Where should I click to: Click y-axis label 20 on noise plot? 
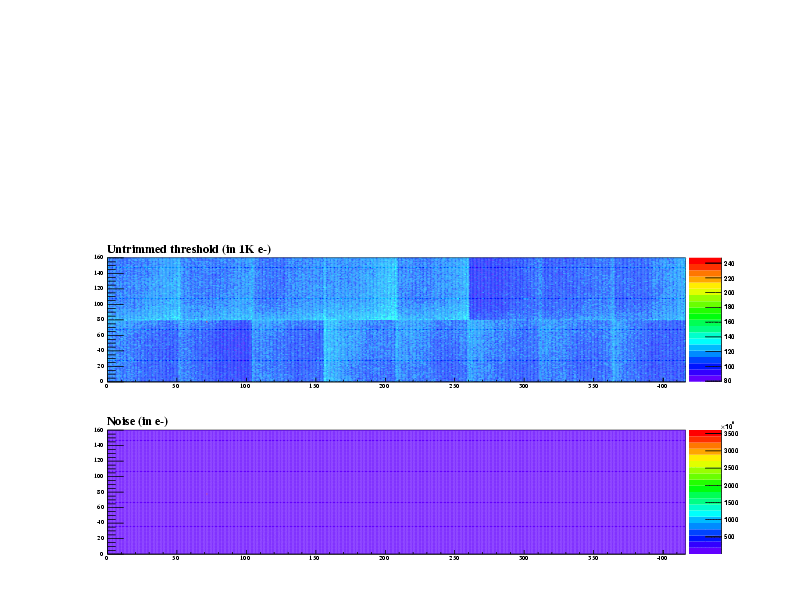[100, 538]
